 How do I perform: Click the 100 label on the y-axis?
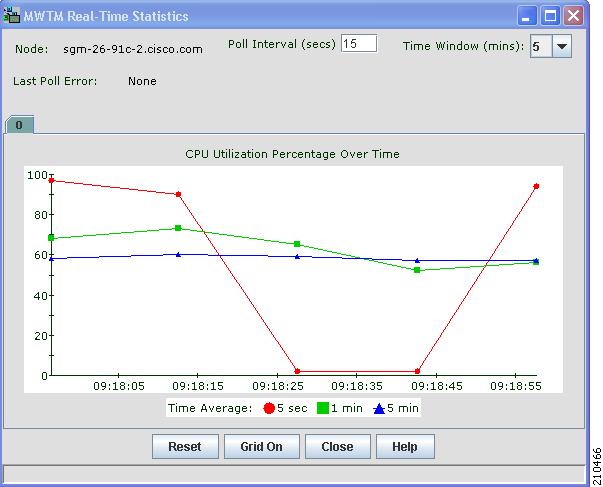(x=37, y=175)
